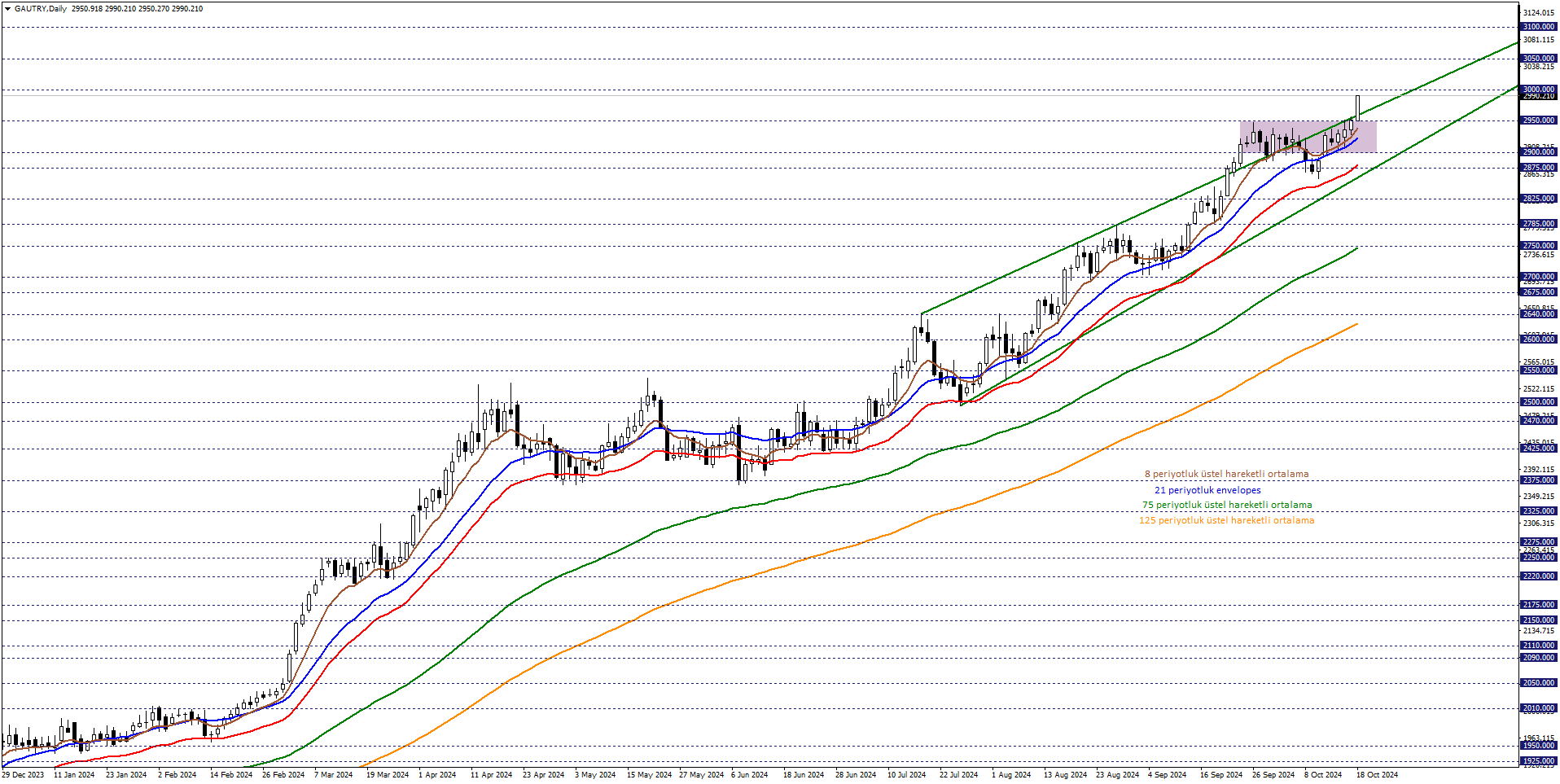The height and width of the screenshot is (784, 1560).
Task: Click '21 periyotluk envelopes' label
Action: tap(1207, 490)
